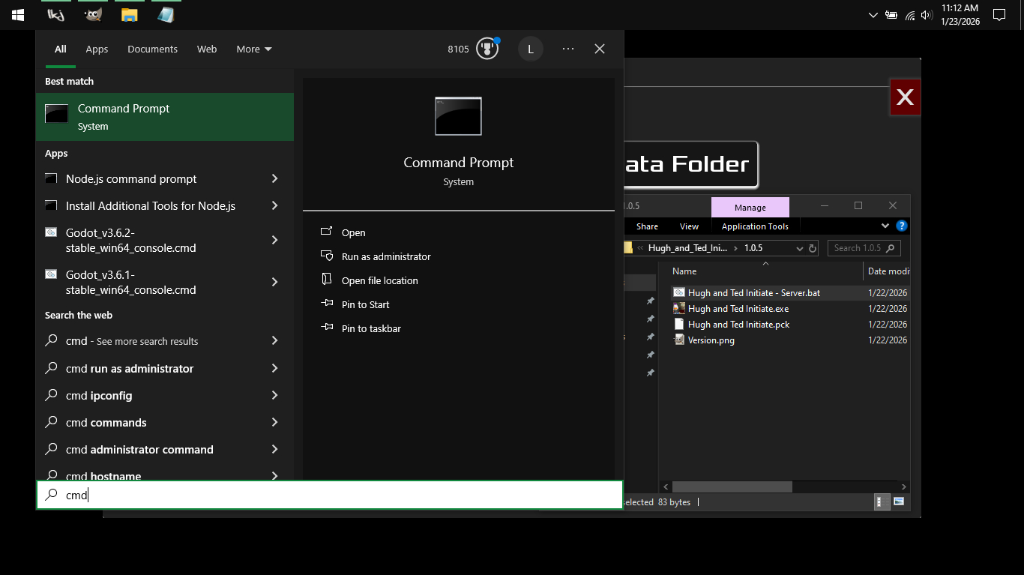Click the File Explorer help icon

tap(902, 226)
